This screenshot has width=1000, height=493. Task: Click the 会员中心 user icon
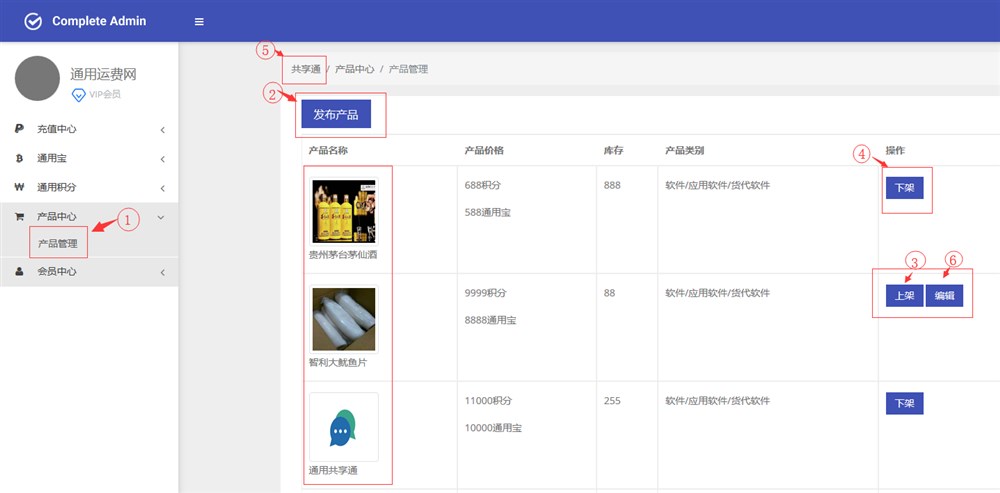tap(19, 271)
